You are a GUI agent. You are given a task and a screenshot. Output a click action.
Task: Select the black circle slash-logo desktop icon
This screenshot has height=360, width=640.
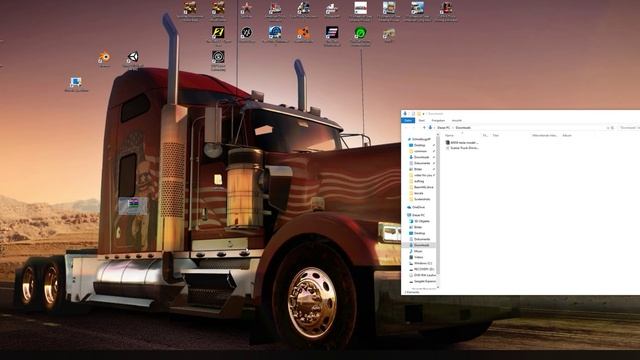(246, 34)
